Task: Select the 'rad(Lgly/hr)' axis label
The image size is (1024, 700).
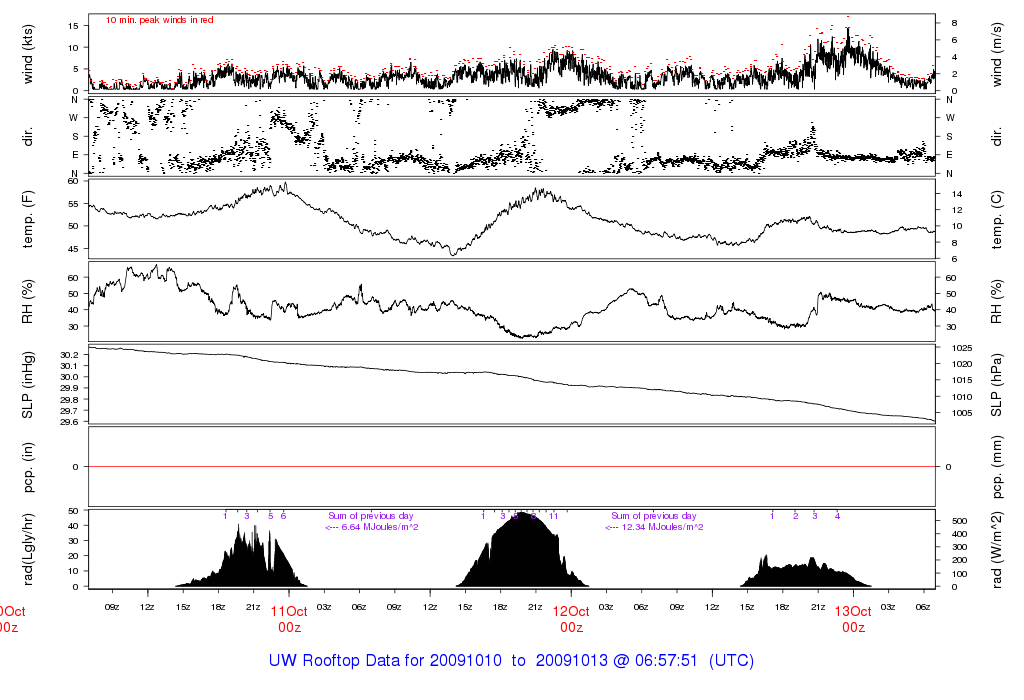Action: (27, 549)
